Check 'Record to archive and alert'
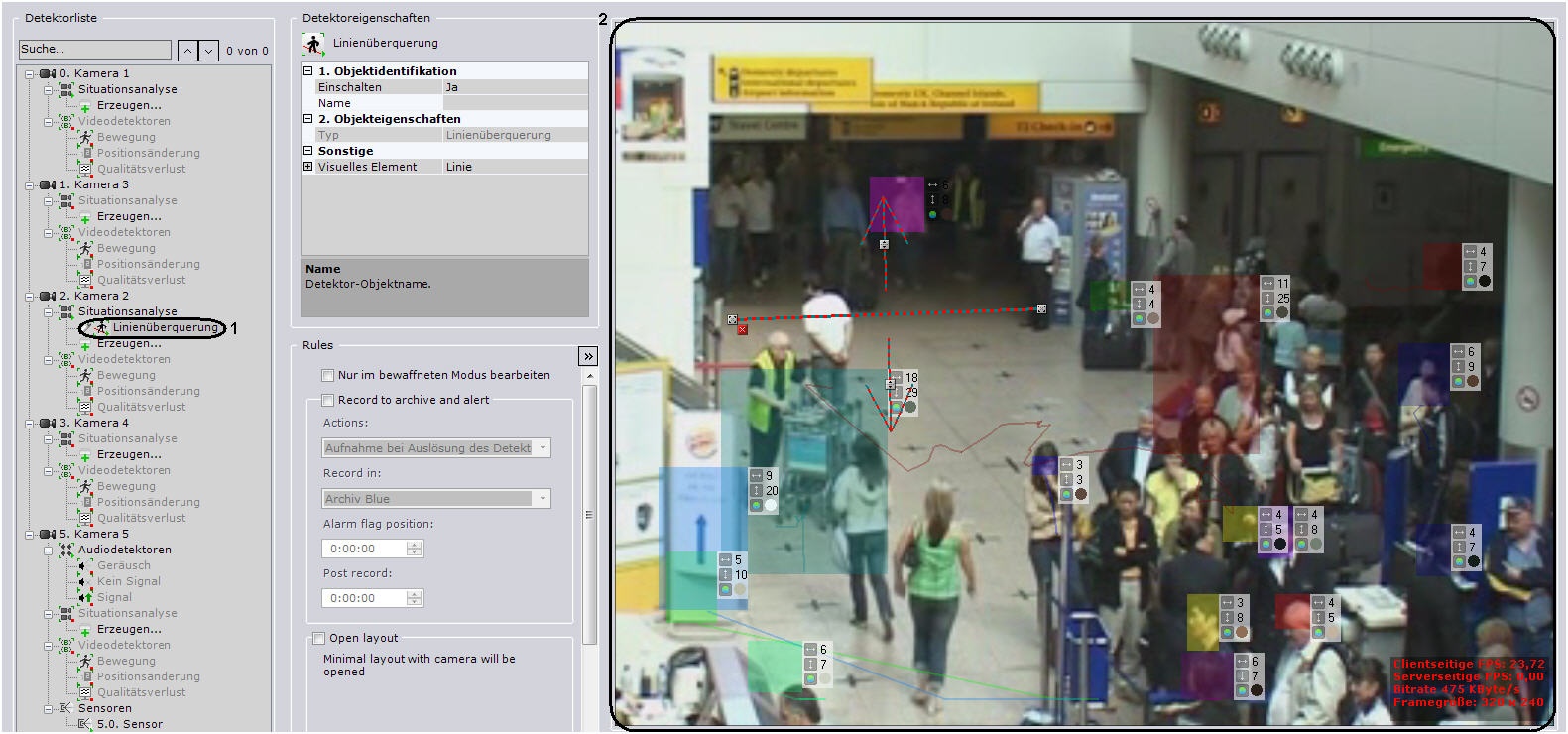The image size is (1568, 734). tap(328, 401)
